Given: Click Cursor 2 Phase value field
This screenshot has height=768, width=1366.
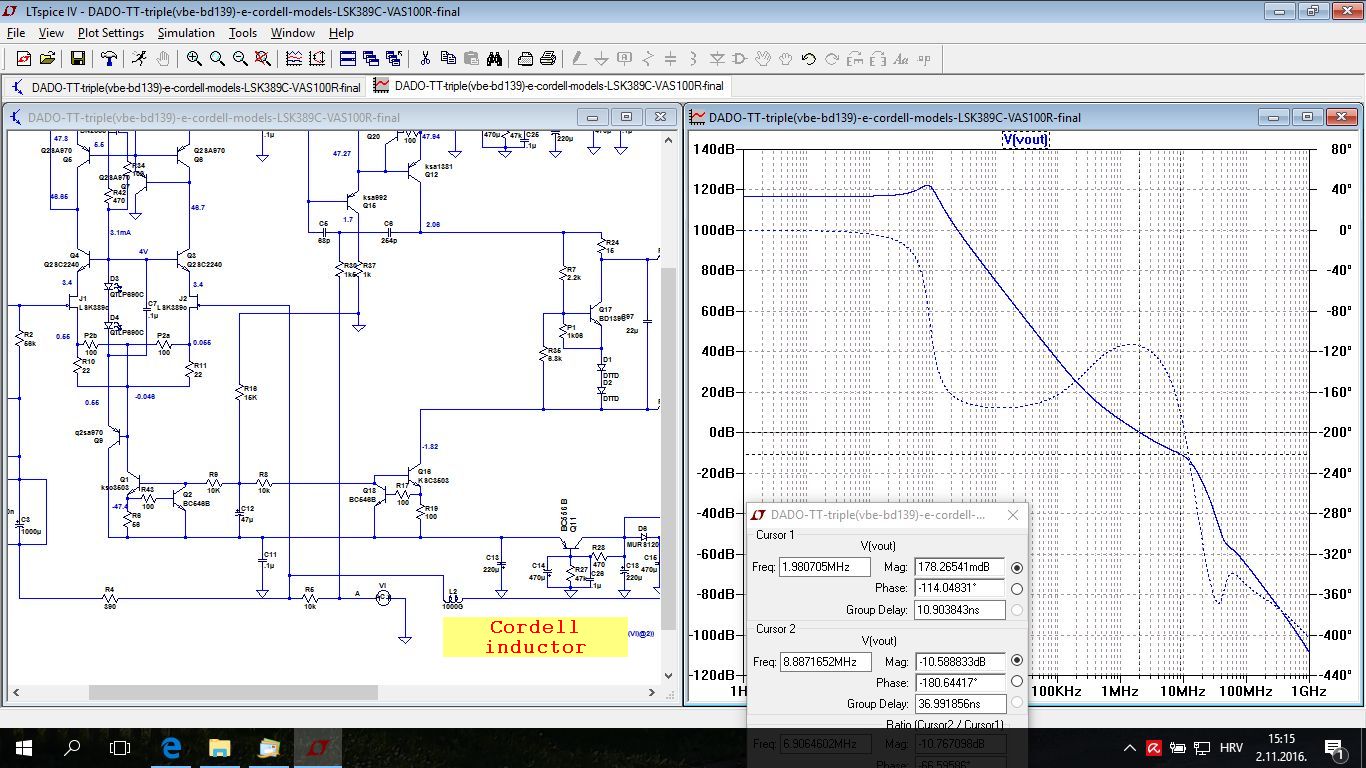Looking at the screenshot, I should [959, 682].
